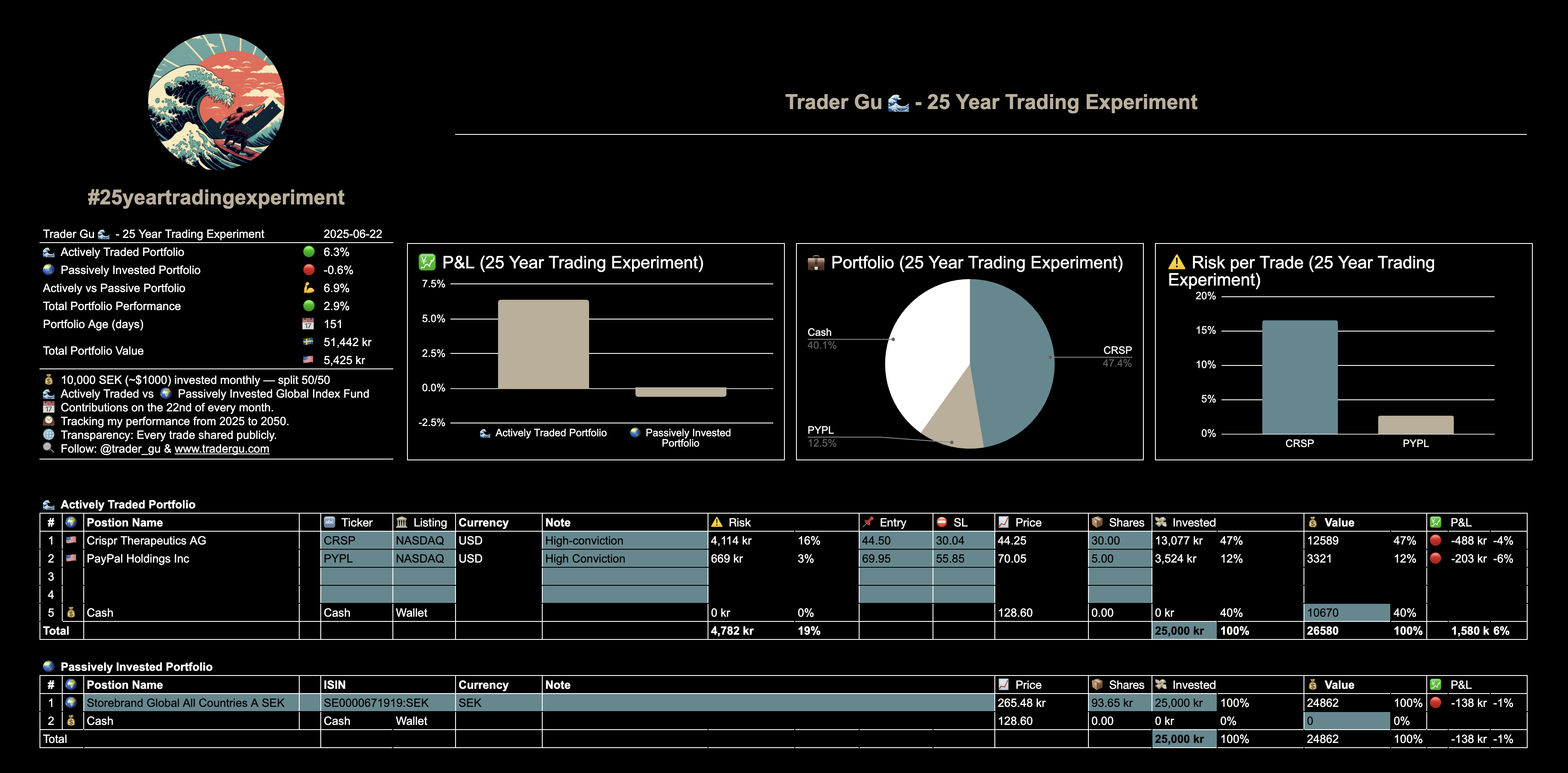Click the US flag beside Crispr Therapeutics AG

pyautogui.click(x=71, y=540)
